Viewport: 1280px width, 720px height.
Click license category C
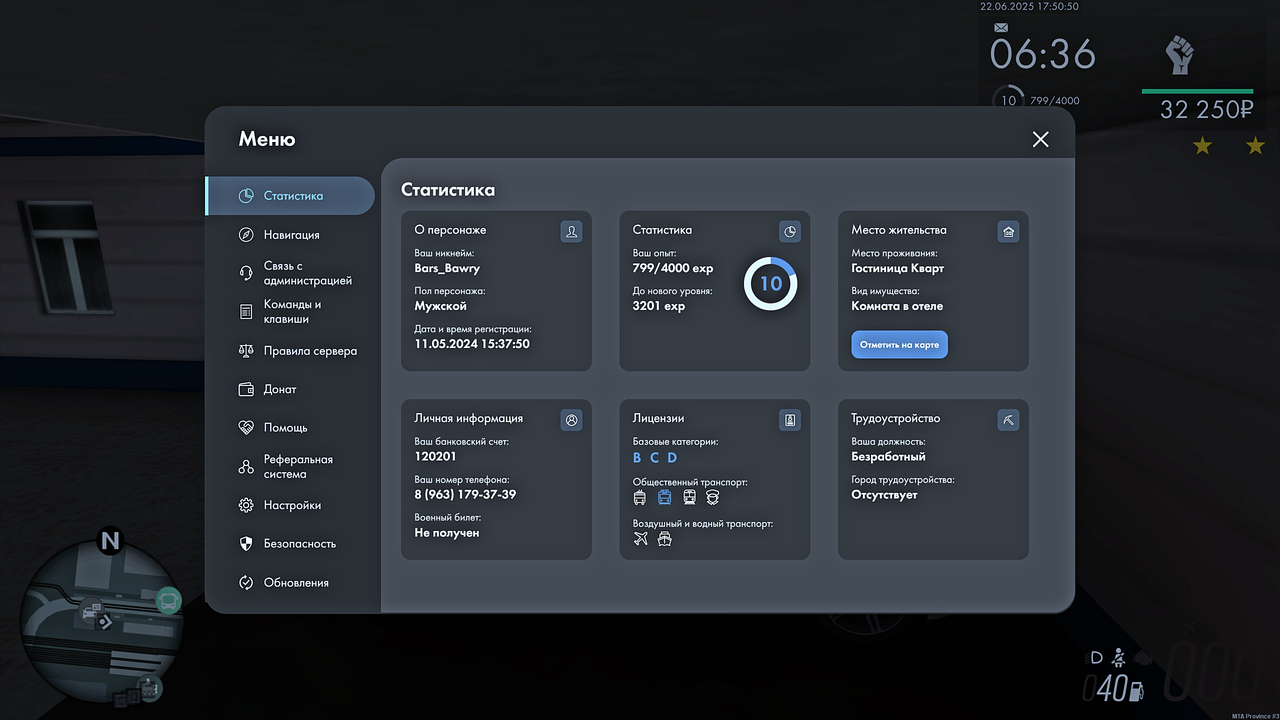654,458
